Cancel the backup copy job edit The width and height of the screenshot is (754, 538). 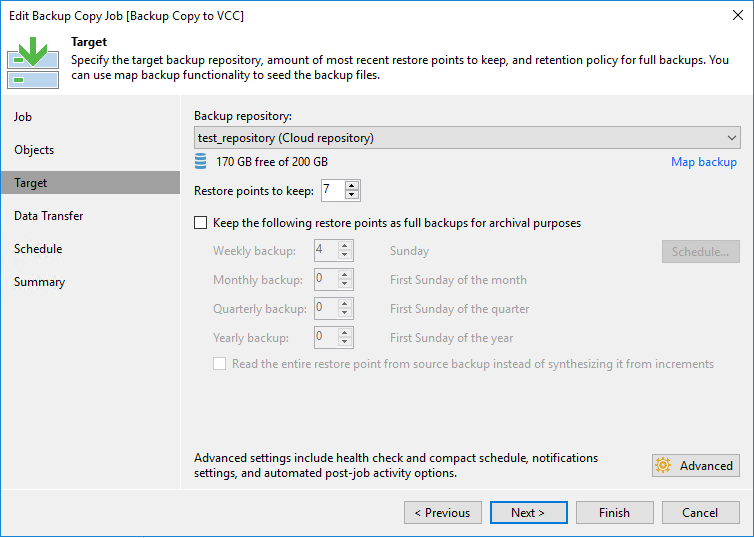(701, 513)
